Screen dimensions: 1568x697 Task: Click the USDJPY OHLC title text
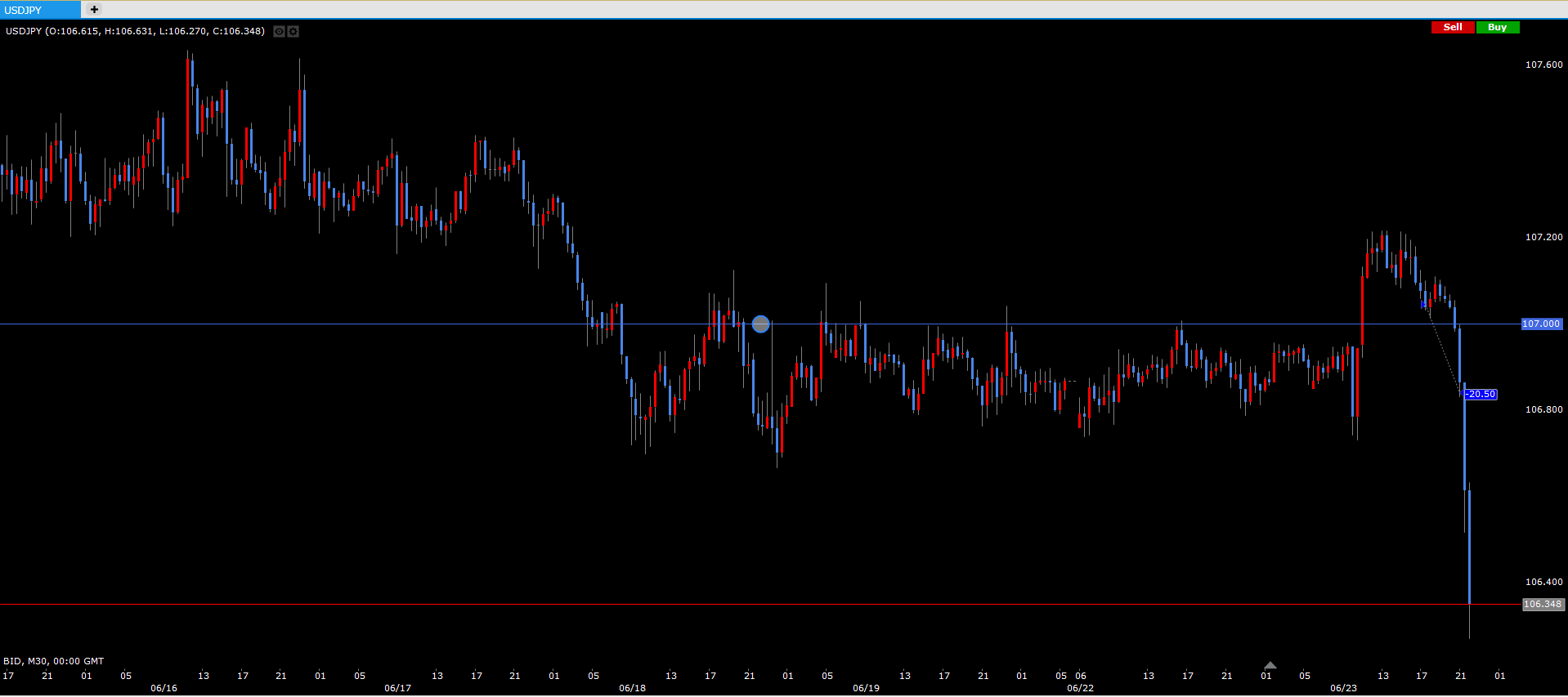[x=135, y=31]
